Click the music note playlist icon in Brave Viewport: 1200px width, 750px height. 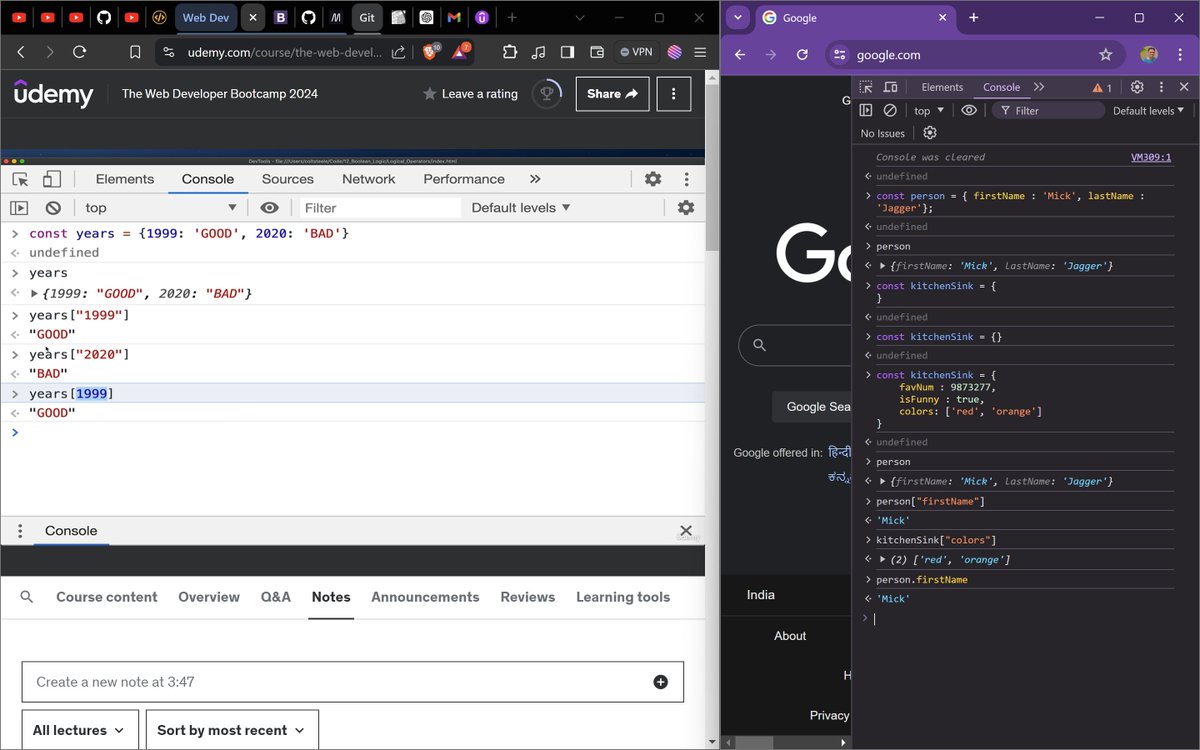pos(539,52)
